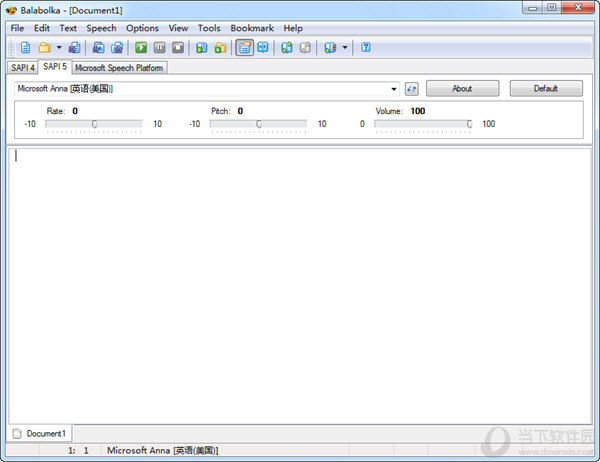This screenshot has width=600, height=462.
Task: Stop speech with the toolbar stop icon
Action: 178,48
